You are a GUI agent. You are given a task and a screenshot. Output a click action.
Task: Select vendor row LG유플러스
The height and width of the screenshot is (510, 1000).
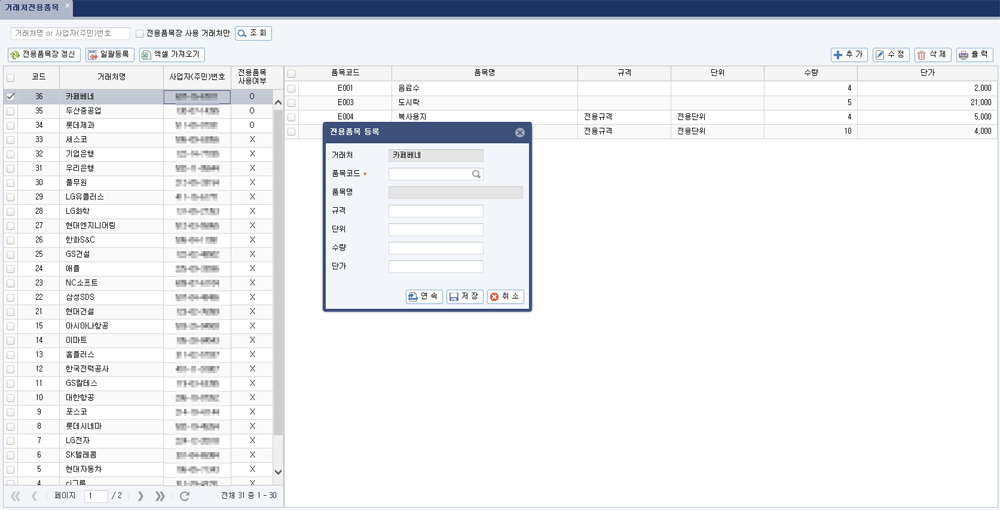click(x=139, y=197)
